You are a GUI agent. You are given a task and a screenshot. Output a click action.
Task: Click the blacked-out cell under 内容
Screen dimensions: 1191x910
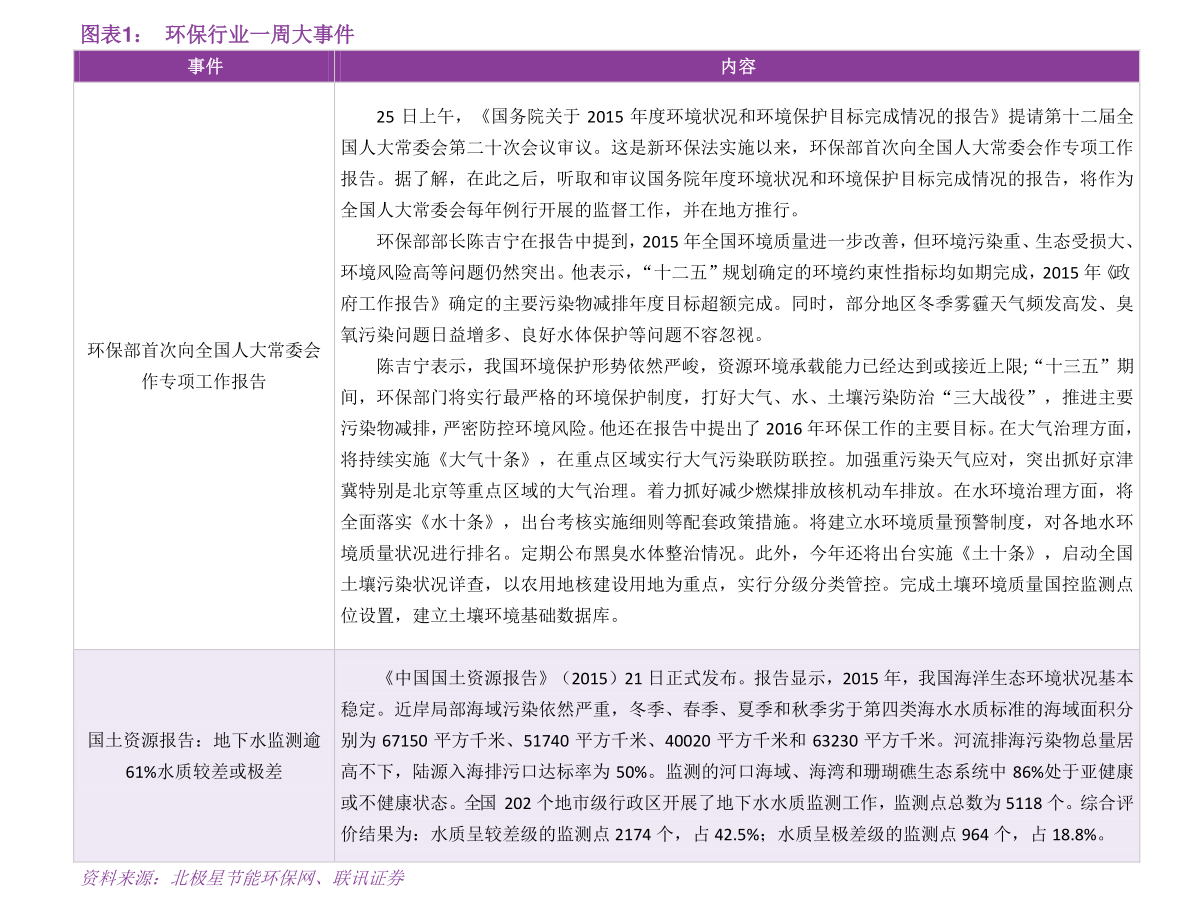pos(737,365)
